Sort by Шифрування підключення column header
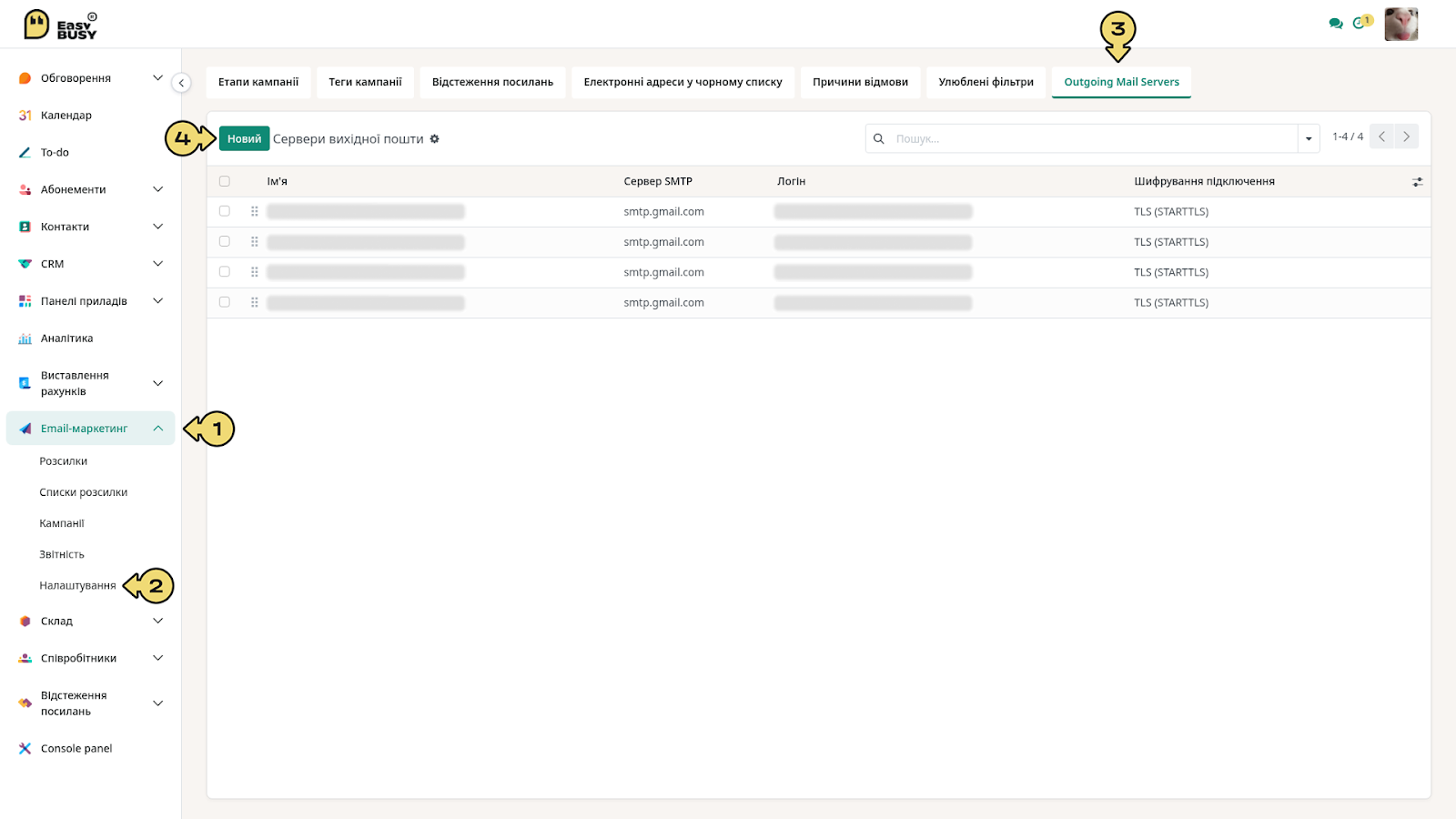The image size is (1456, 819). (1204, 181)
